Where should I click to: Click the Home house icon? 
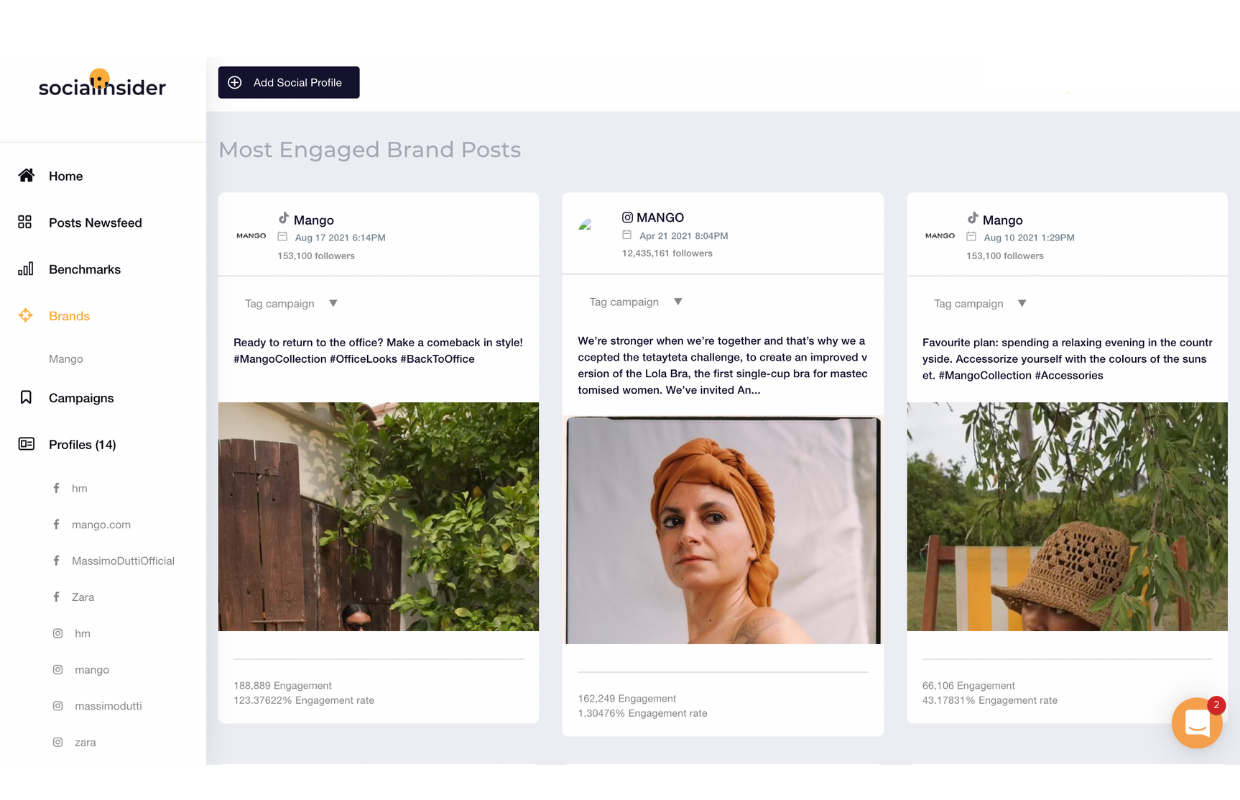pos(27,175)
